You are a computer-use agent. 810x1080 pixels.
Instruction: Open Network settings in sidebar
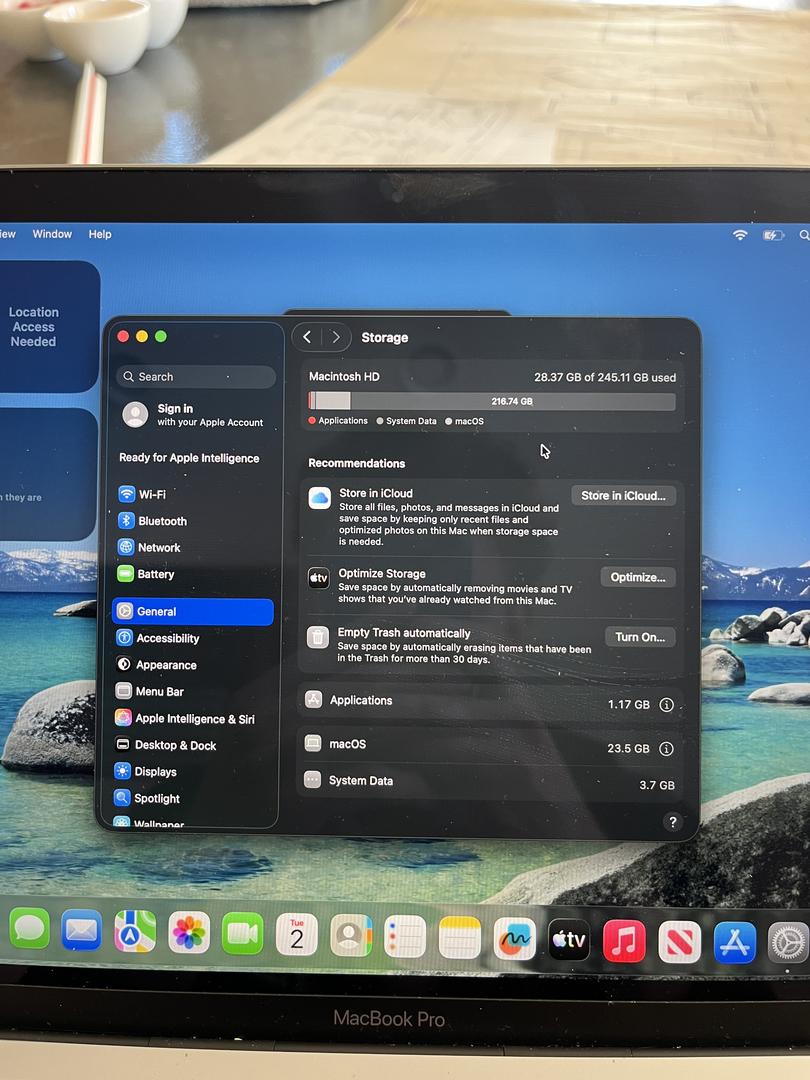pos(194,548)
